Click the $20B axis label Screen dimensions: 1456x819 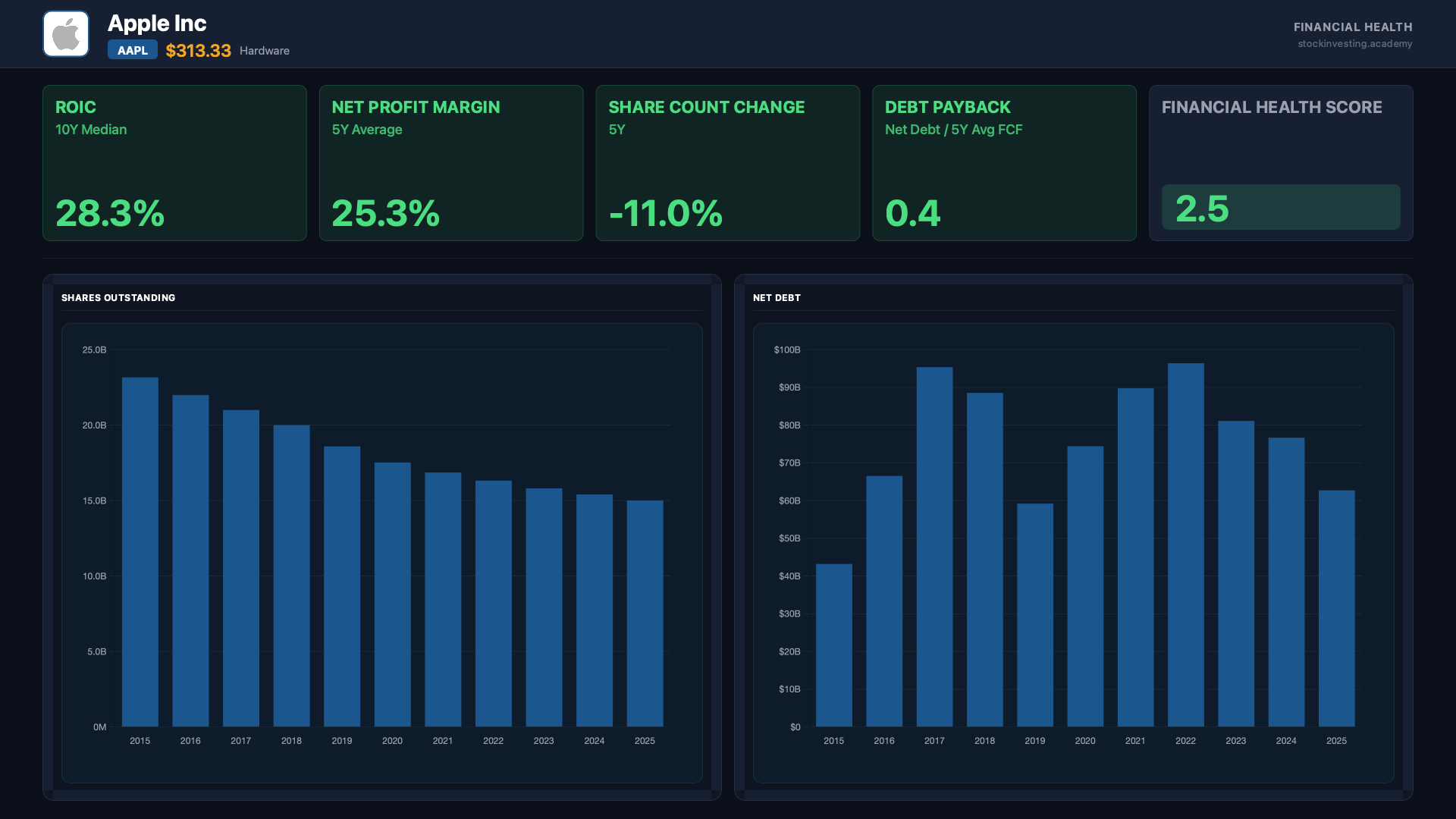(789, 652)
